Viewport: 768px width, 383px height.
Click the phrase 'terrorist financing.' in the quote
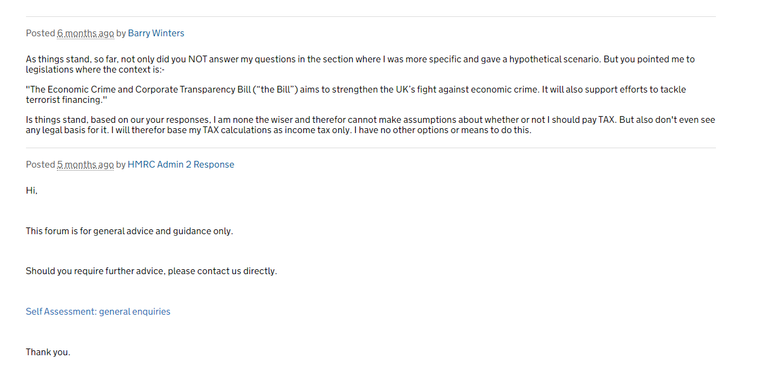coord(65,100)
